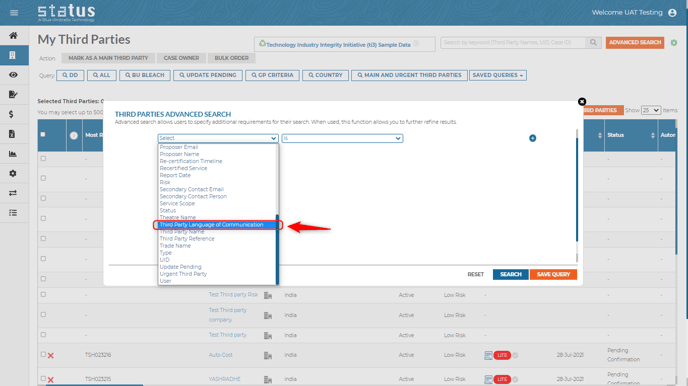The width and height of the screenshot is (688, 386).
Task: Click the LITE badge in Auto Cost row
Action: [x=502, y=355]
